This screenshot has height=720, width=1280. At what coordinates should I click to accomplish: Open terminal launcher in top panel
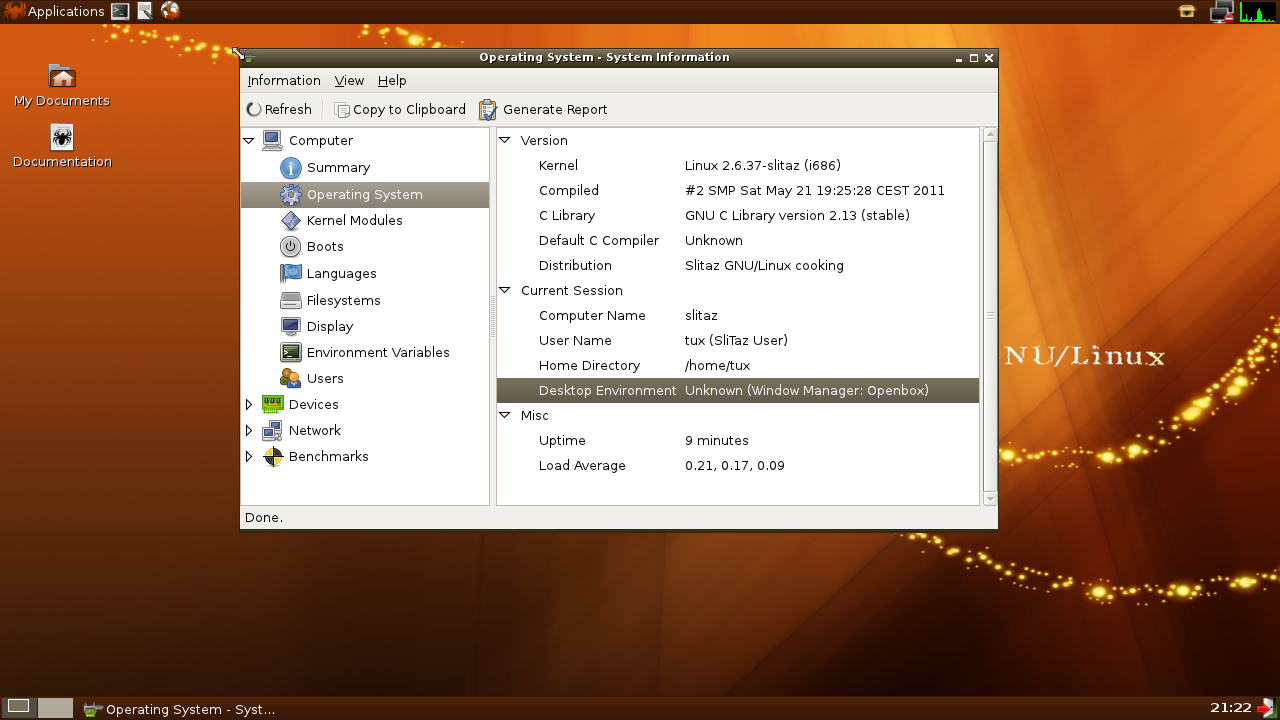pyautogui.click(x=120, y=12)
